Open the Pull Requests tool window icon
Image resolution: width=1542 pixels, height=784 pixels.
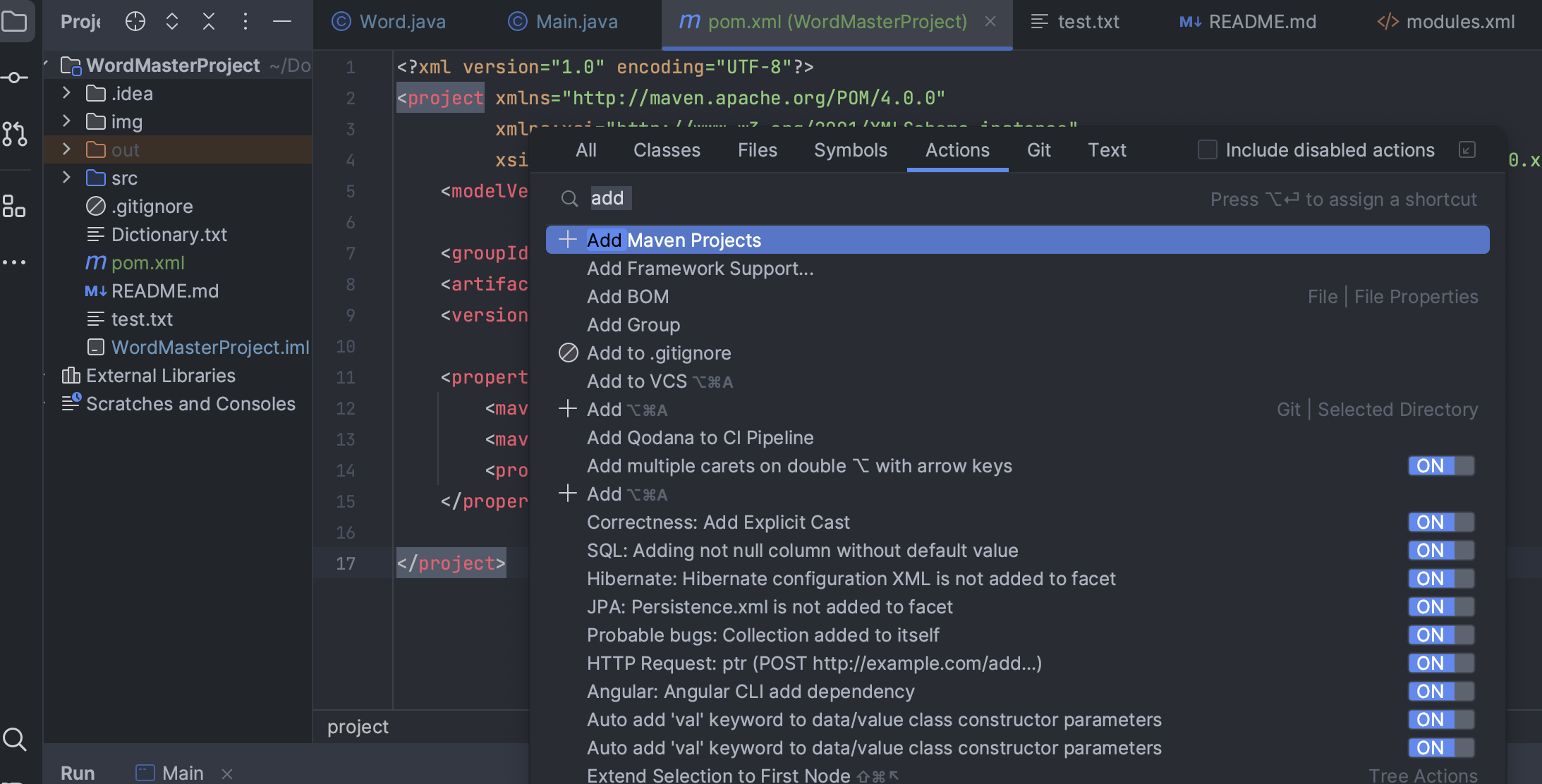coord(14,134)
